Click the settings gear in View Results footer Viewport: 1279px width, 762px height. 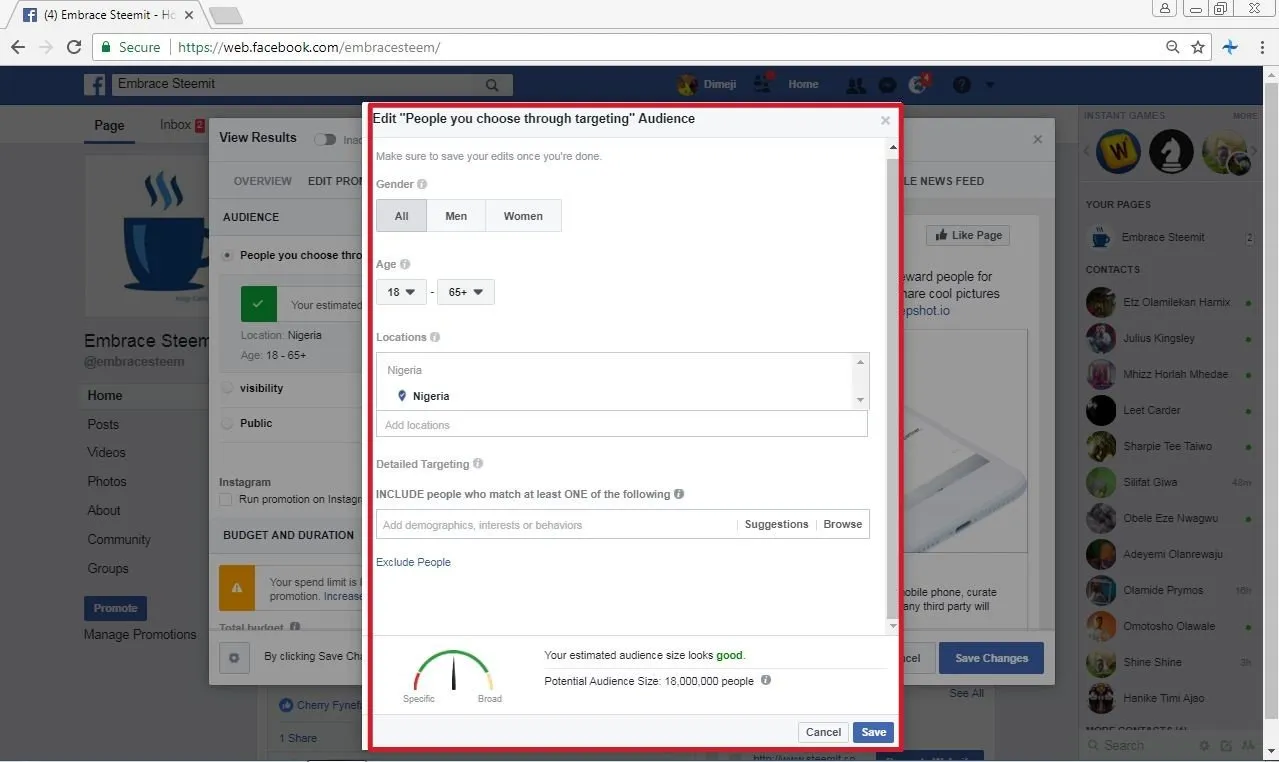pos(234,658)
